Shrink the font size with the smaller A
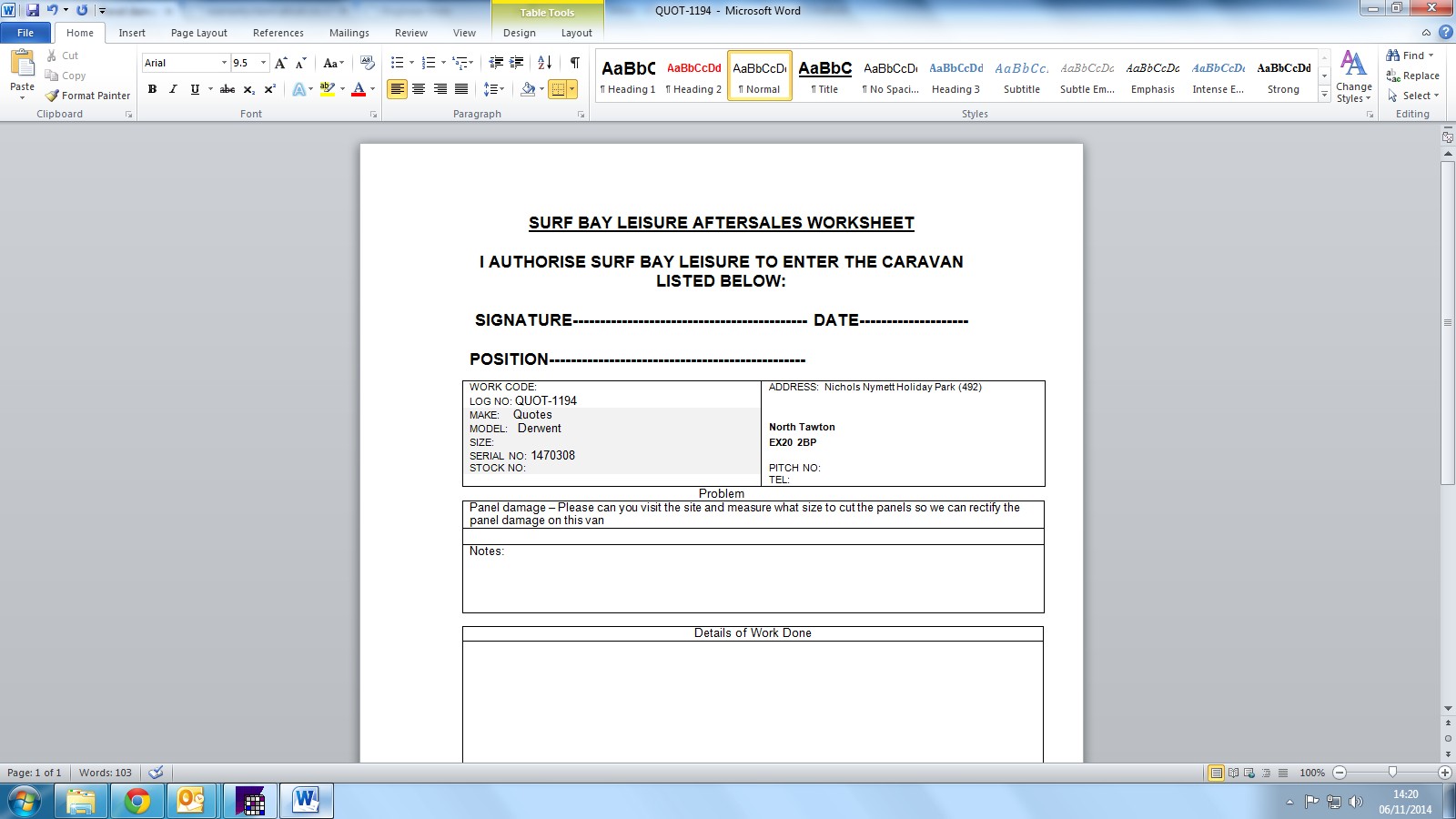 300,63
